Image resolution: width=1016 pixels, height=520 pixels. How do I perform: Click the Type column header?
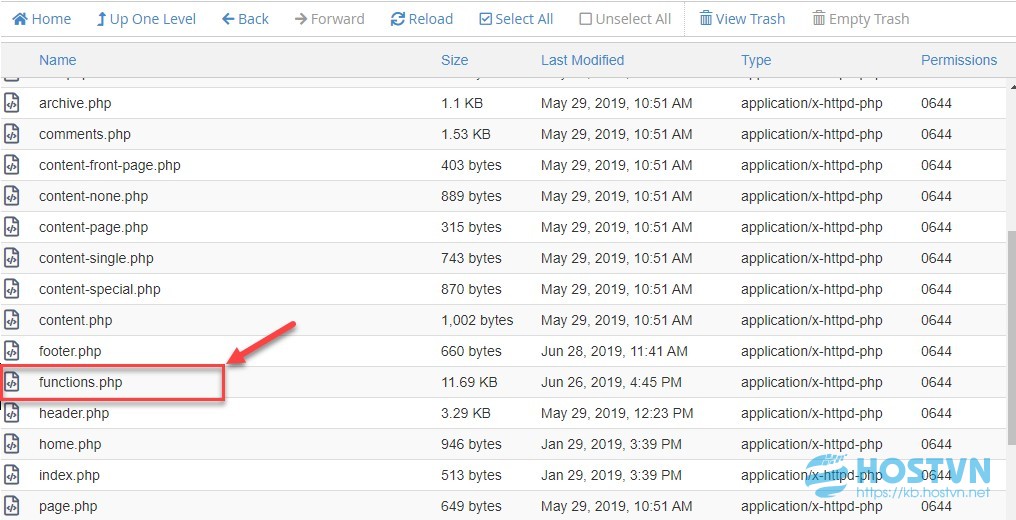pyautogui.click(x=756, y=60)
